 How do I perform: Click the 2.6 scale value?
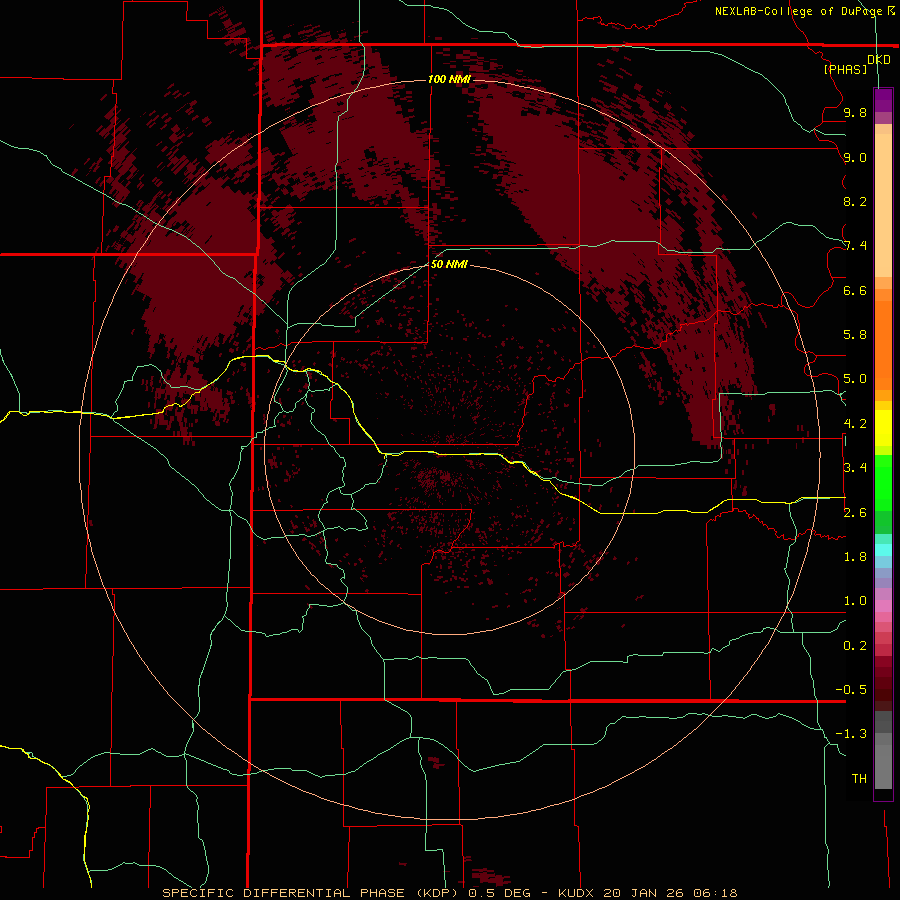(855, 513)
